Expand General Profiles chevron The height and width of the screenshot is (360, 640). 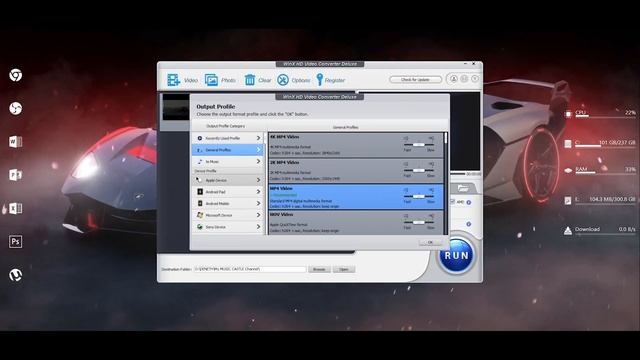[258, 150]
